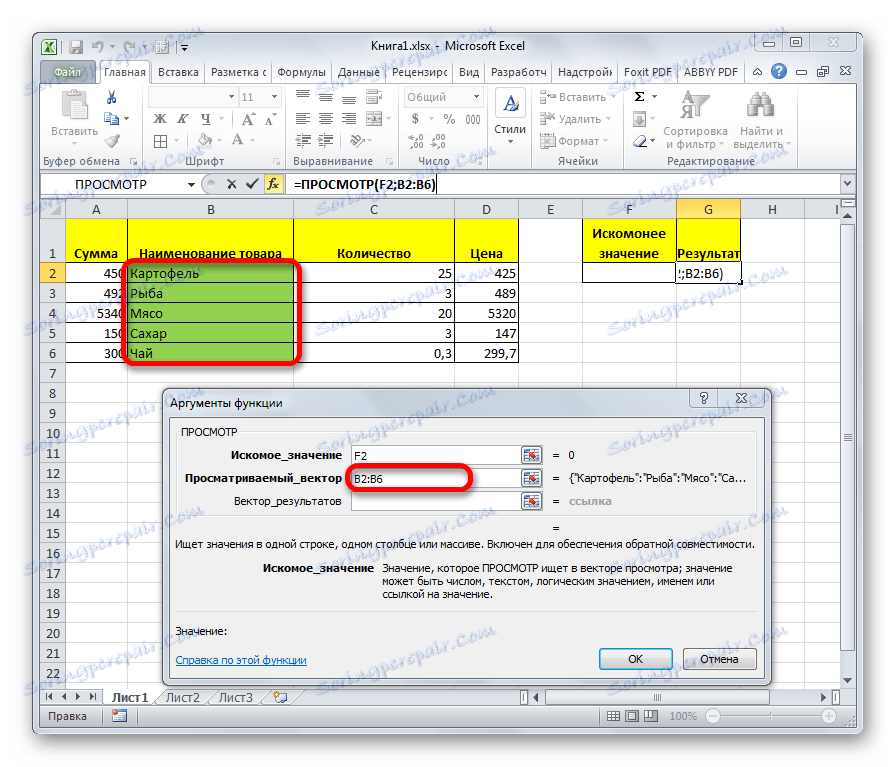896x767 pixels.
Task: Click the Insert Function fx icon
Action: coord(274,184)
